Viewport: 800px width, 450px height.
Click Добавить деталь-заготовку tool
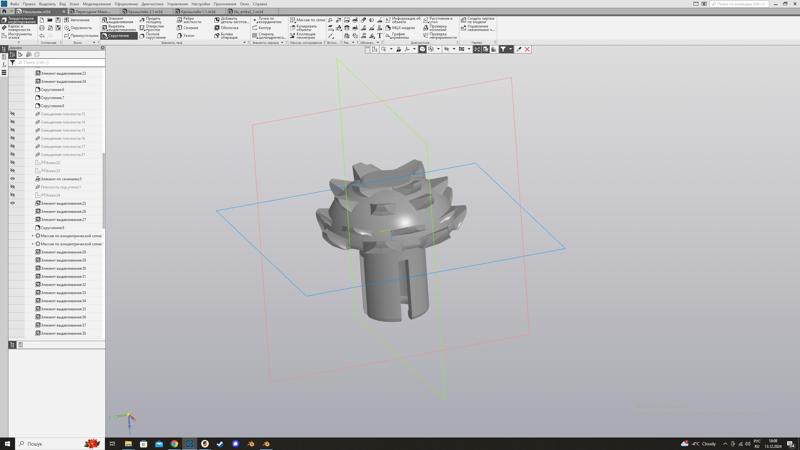click(x=232, y=20)
